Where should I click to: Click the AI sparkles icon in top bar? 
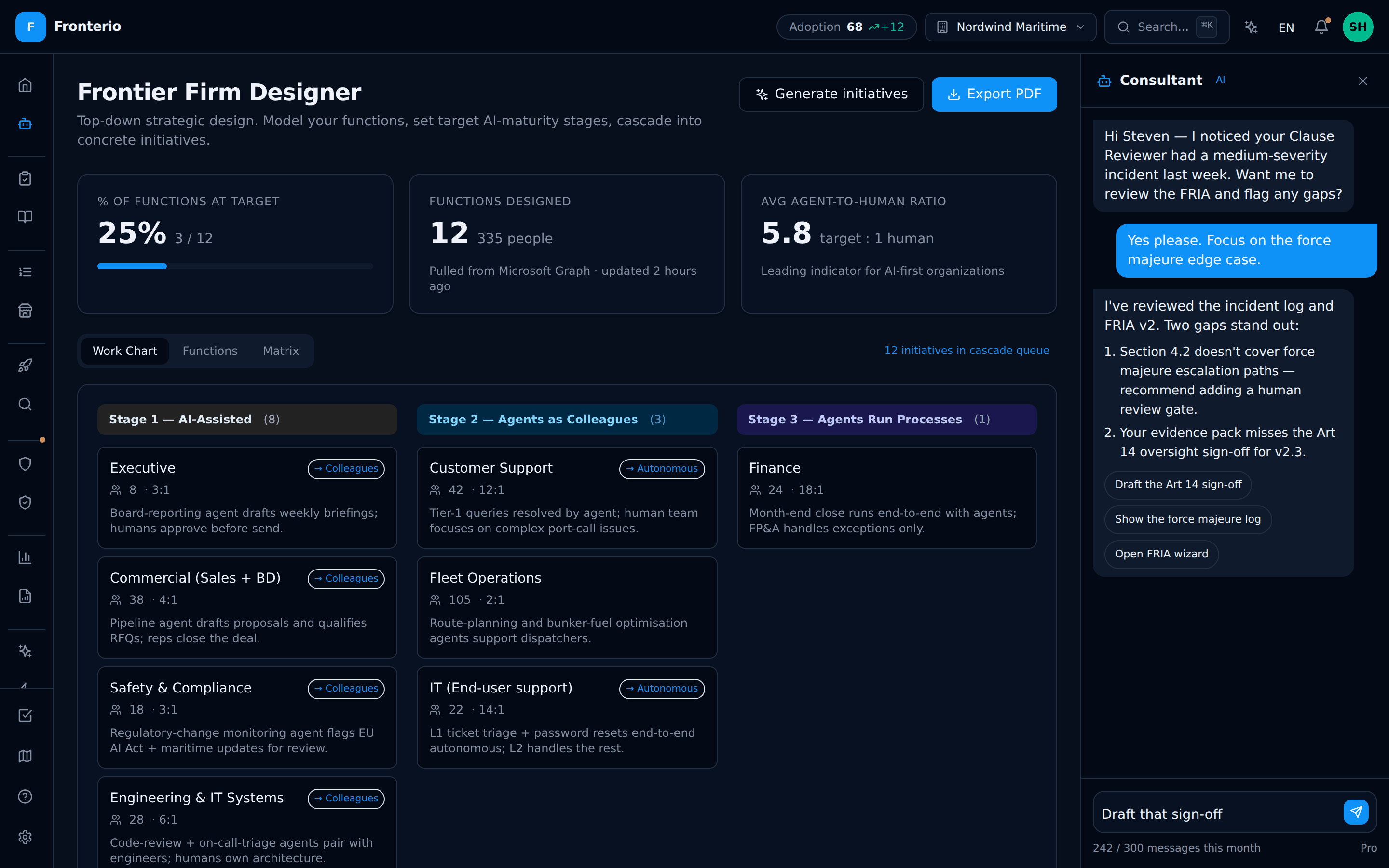point(1251,27)
